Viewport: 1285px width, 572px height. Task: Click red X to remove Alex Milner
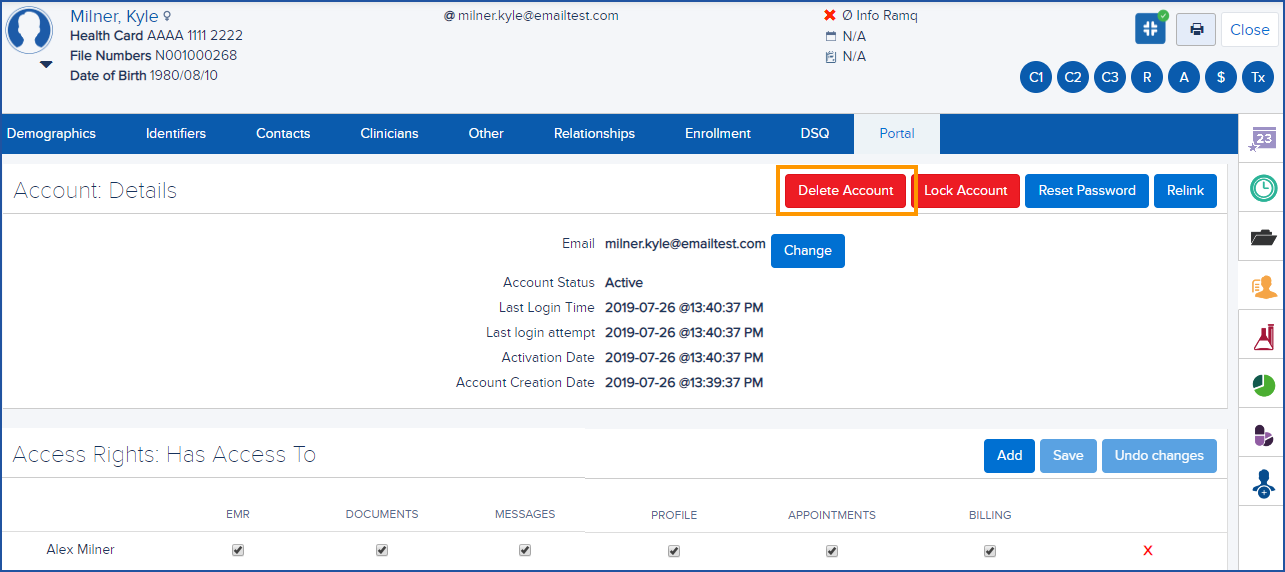(1147, 550)
